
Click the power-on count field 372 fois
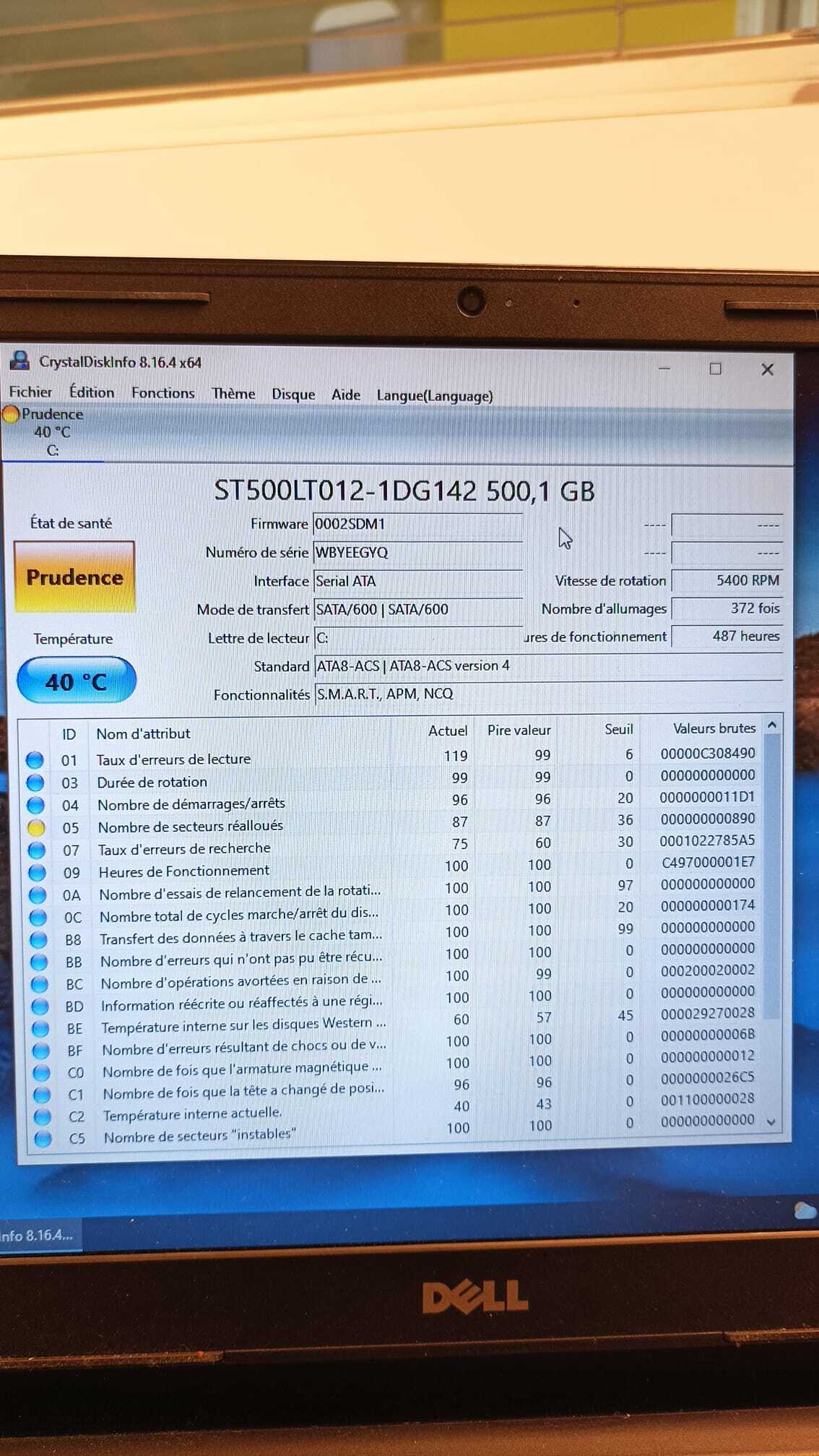point(727,608)
